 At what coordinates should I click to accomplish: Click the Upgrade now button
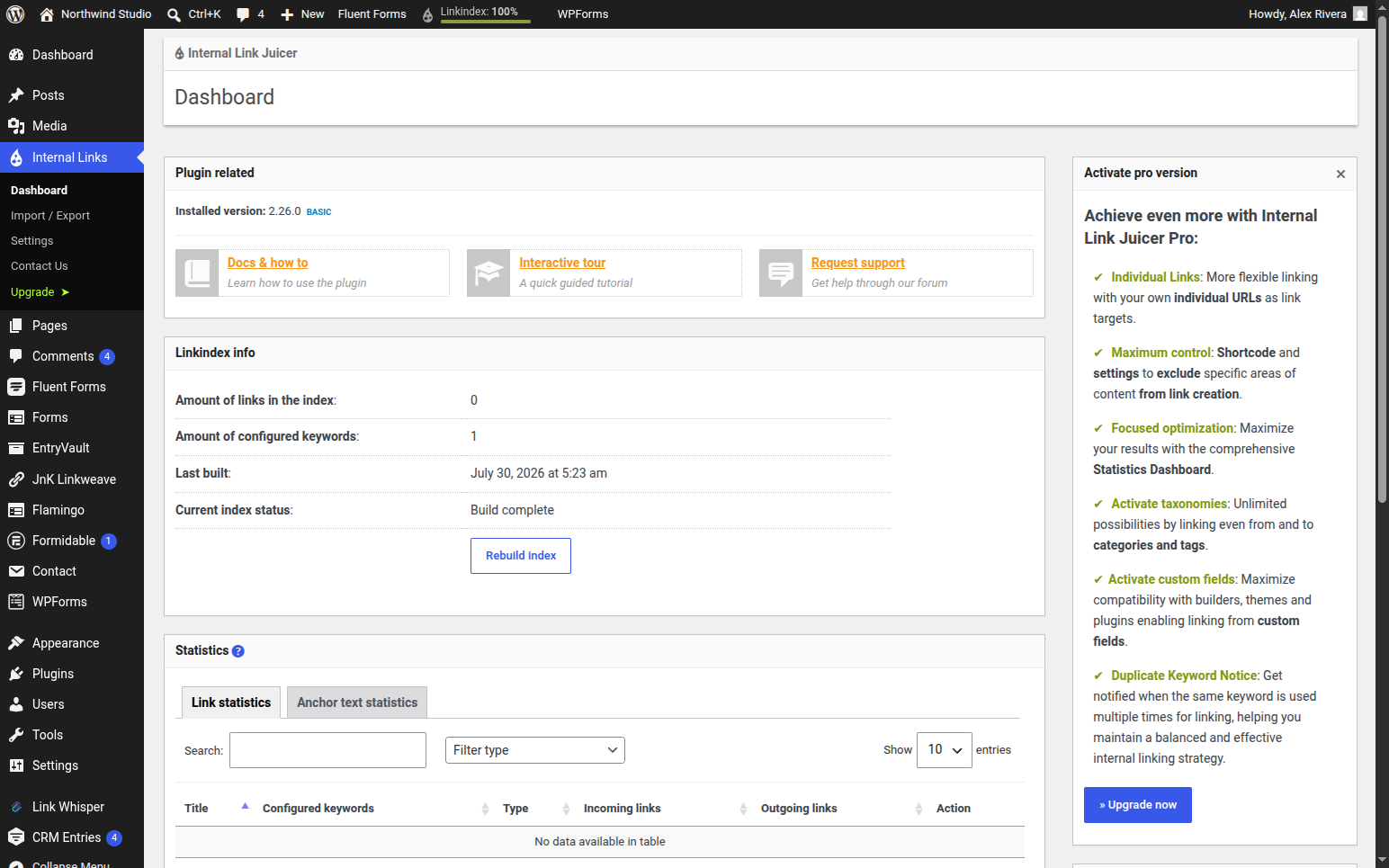pos(1138,805)
